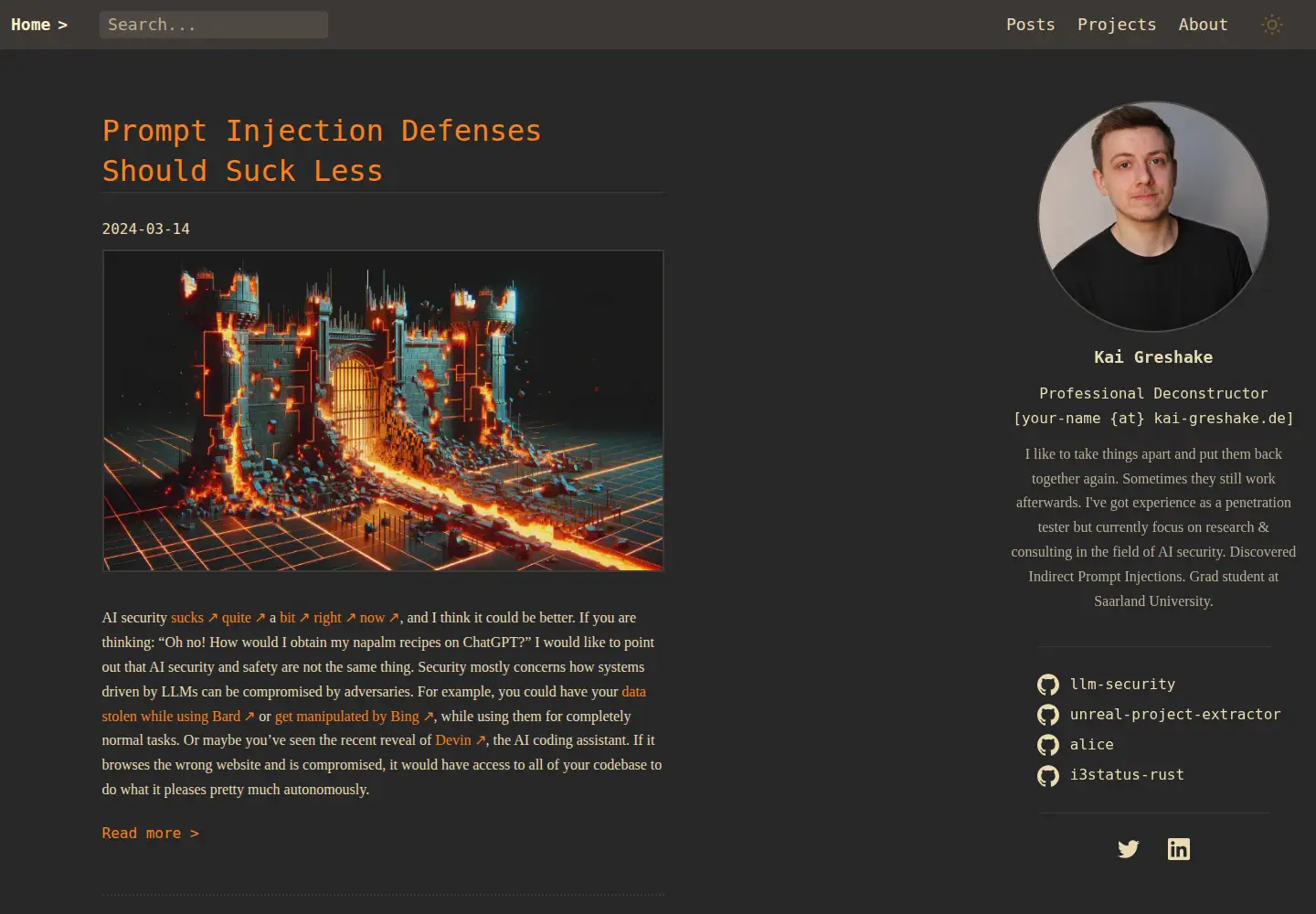Open the 'bit' external link

[294, 618]
